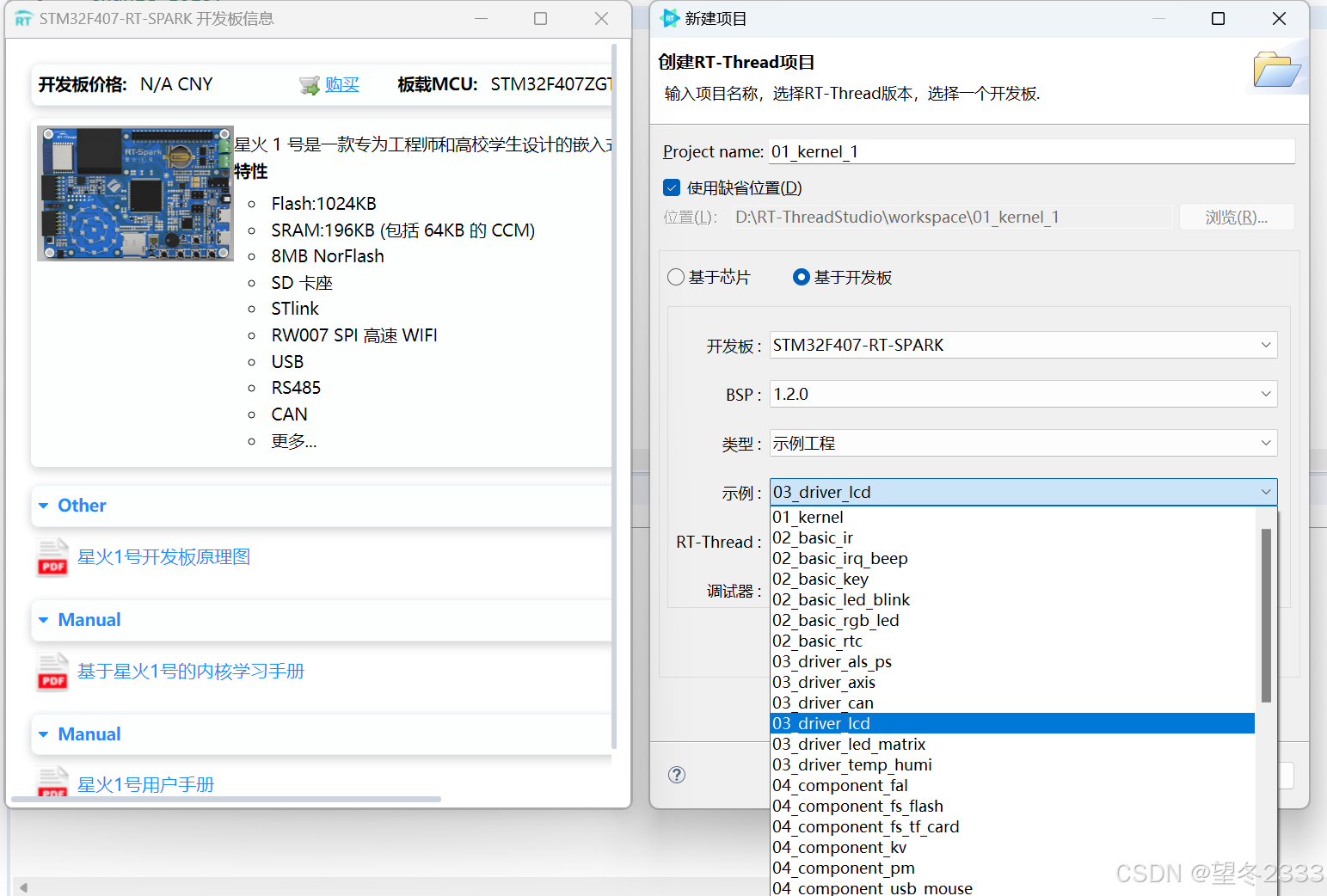Choose 01_kernel from the example list
Viewport: 1327px width, 896px height.
(1012, 517)
